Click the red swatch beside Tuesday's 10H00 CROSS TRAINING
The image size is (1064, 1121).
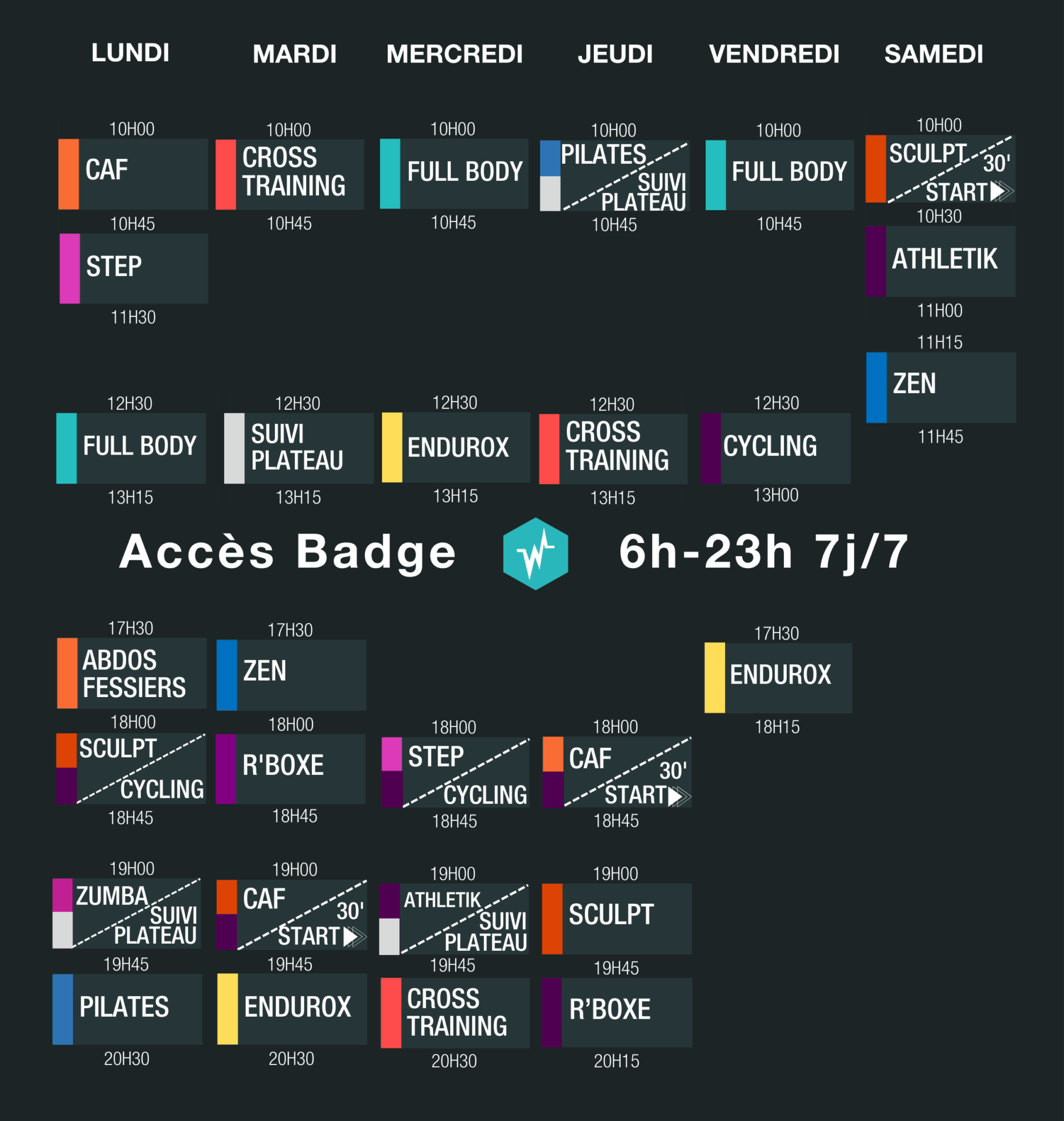pyautogui.click(x=225, y=175)
